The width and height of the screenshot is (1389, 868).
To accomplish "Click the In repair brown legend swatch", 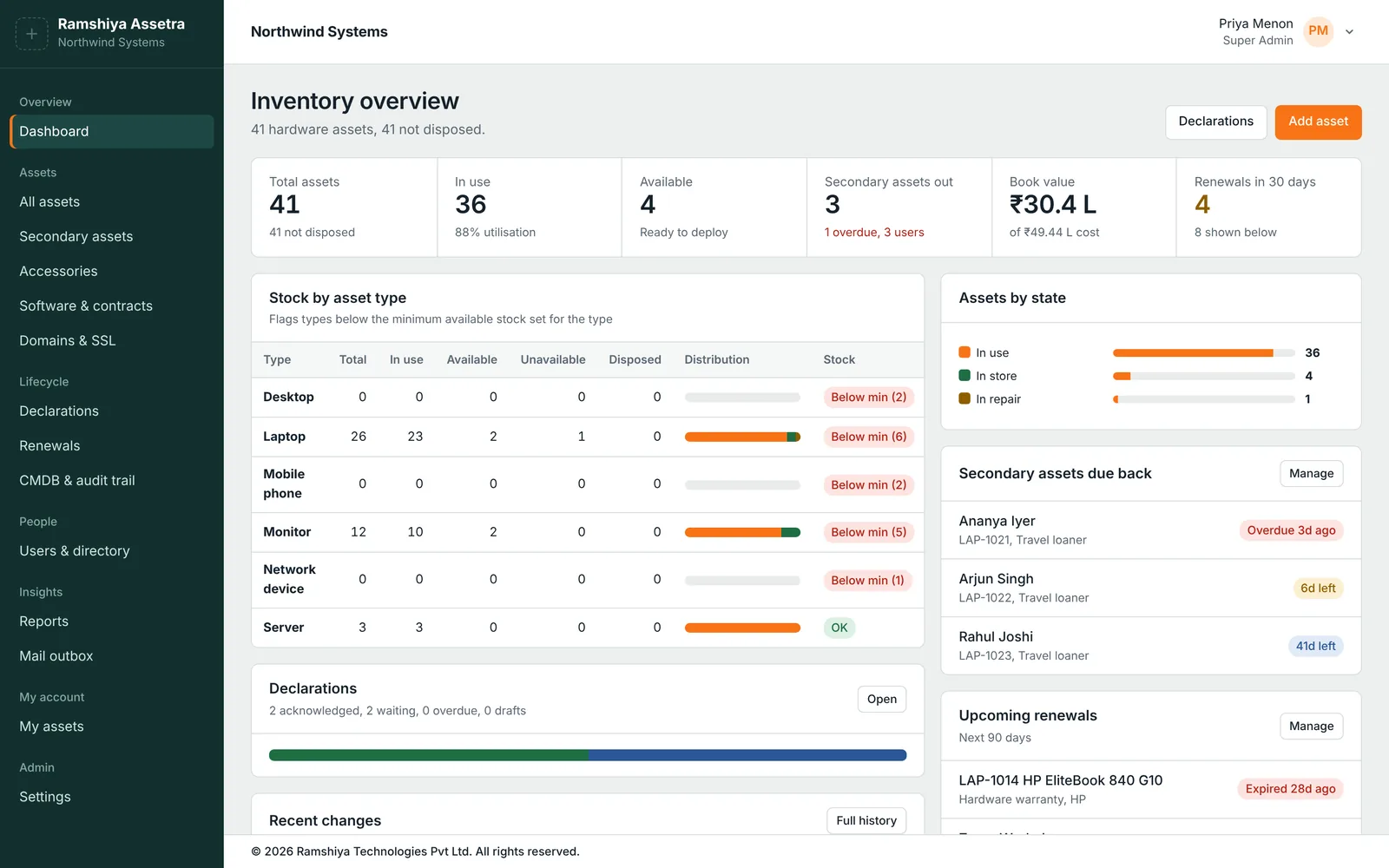I will [x=964, y=398].
